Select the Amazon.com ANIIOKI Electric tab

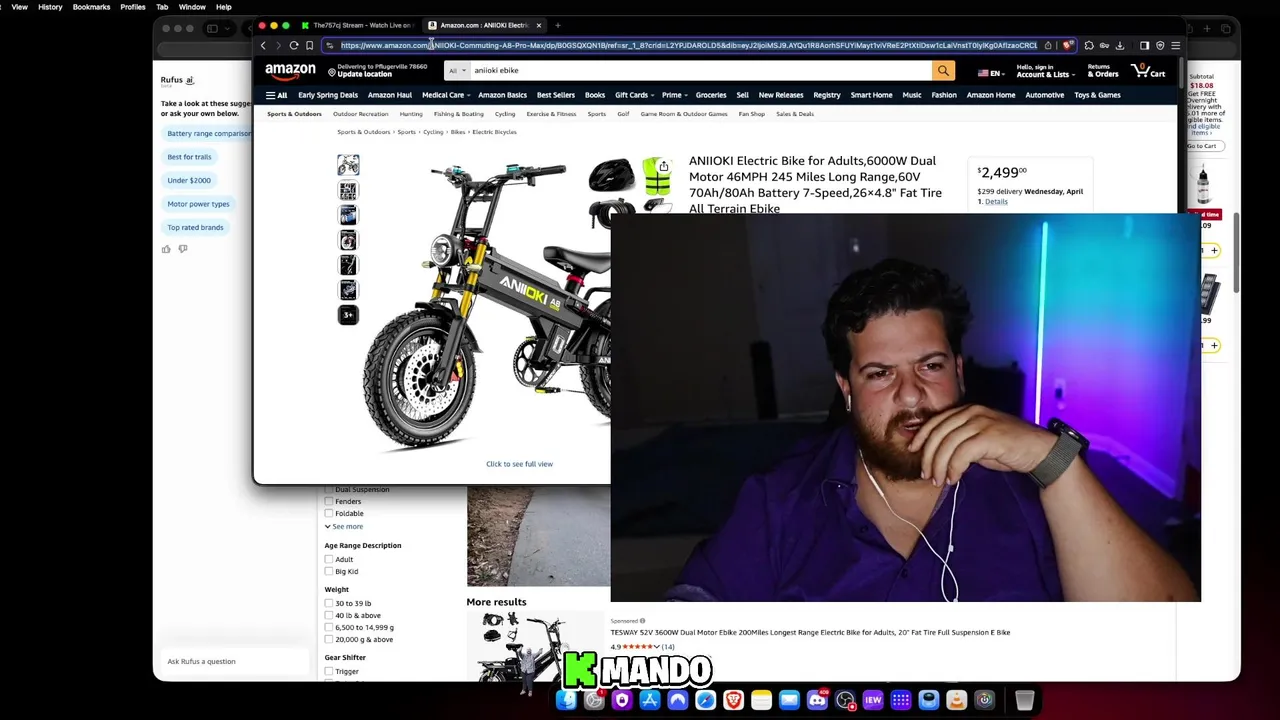[x=483, y=25]
